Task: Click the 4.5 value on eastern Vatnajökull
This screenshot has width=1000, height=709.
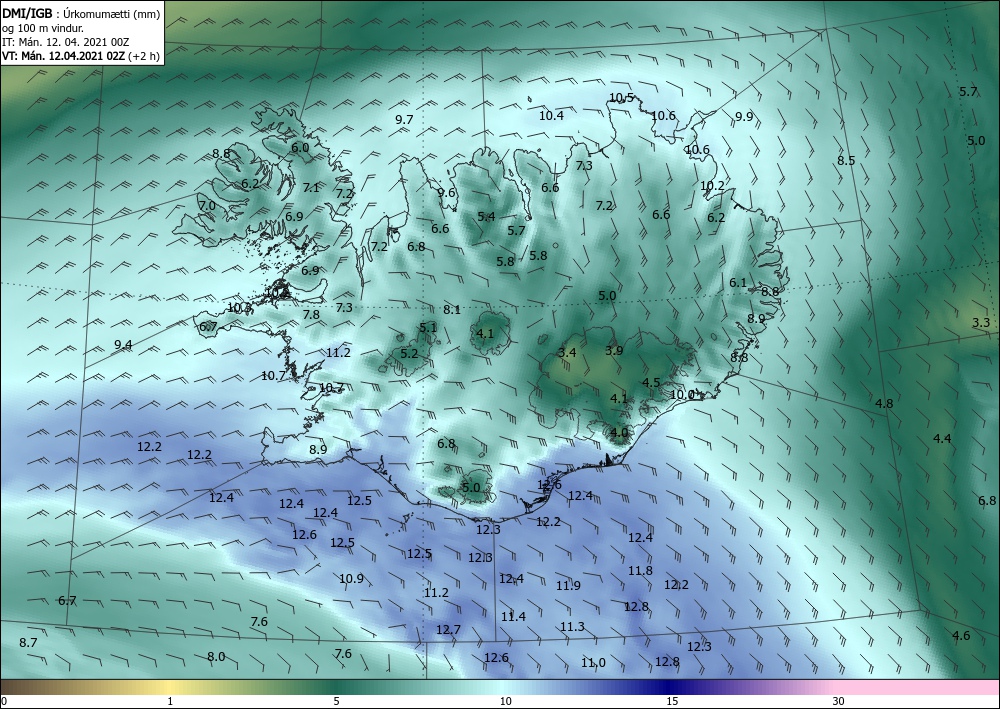Action: [651, 383]
